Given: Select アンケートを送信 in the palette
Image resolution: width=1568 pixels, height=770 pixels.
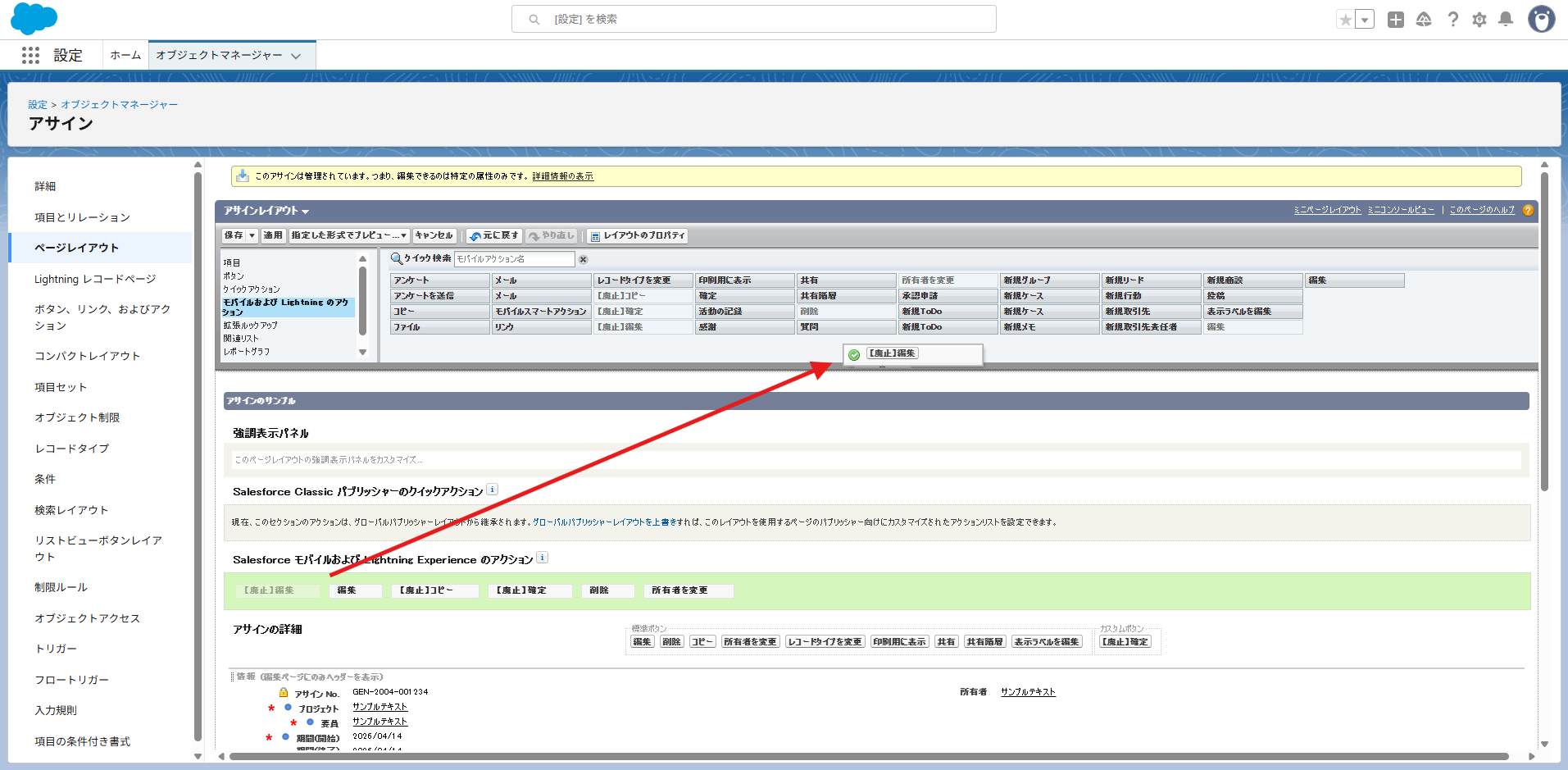Looking at the screenshot, I should [x=440, y=296].
